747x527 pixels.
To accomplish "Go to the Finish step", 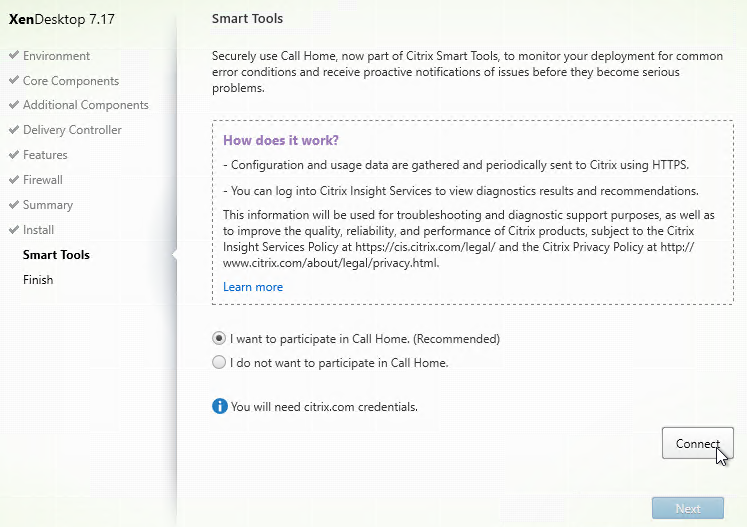I will tap(38, 280).
